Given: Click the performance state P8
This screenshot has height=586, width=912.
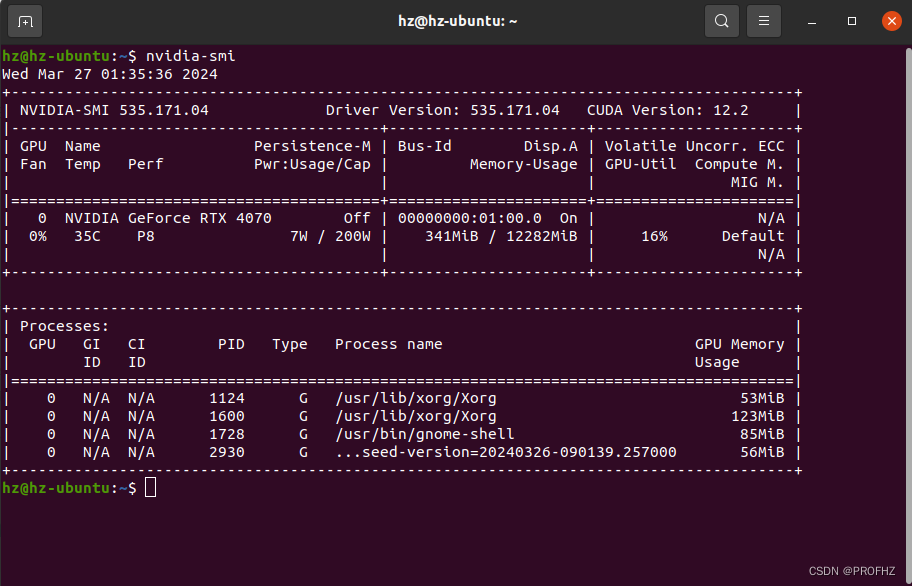Looking at the screenshot, I should (x=145, y=237).
